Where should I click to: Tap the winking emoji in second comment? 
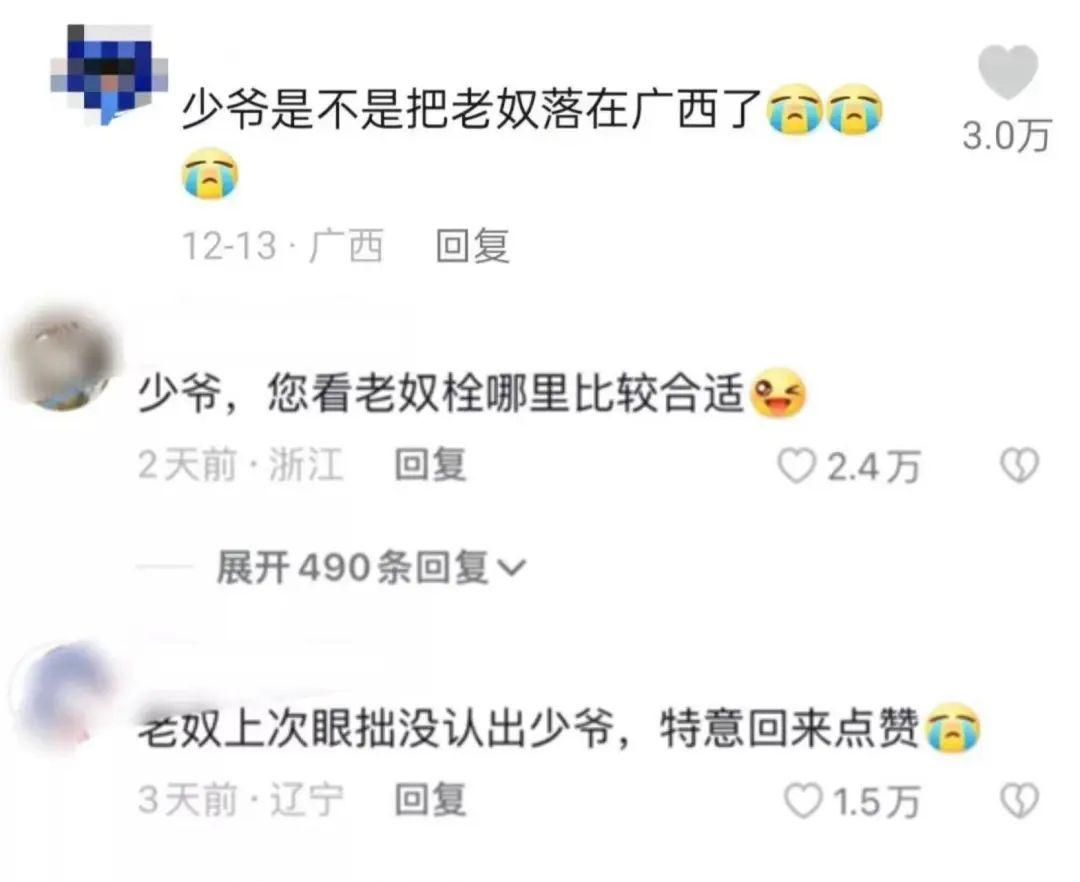[778, 393]
